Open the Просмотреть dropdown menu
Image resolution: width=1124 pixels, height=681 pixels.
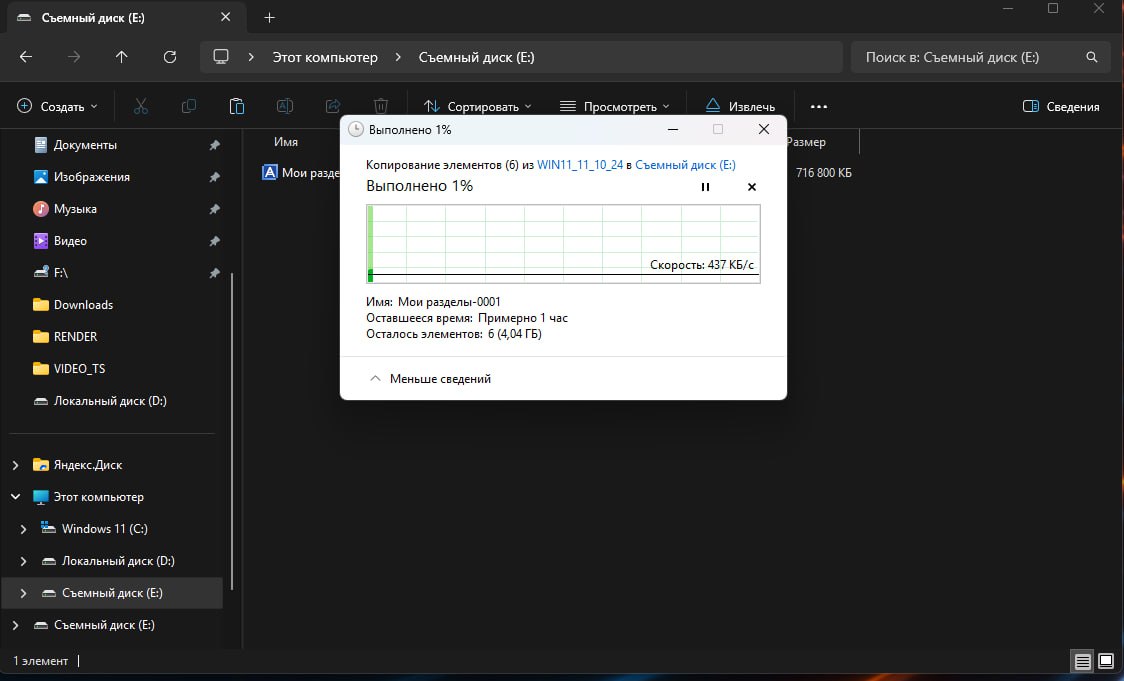[614, 106]
